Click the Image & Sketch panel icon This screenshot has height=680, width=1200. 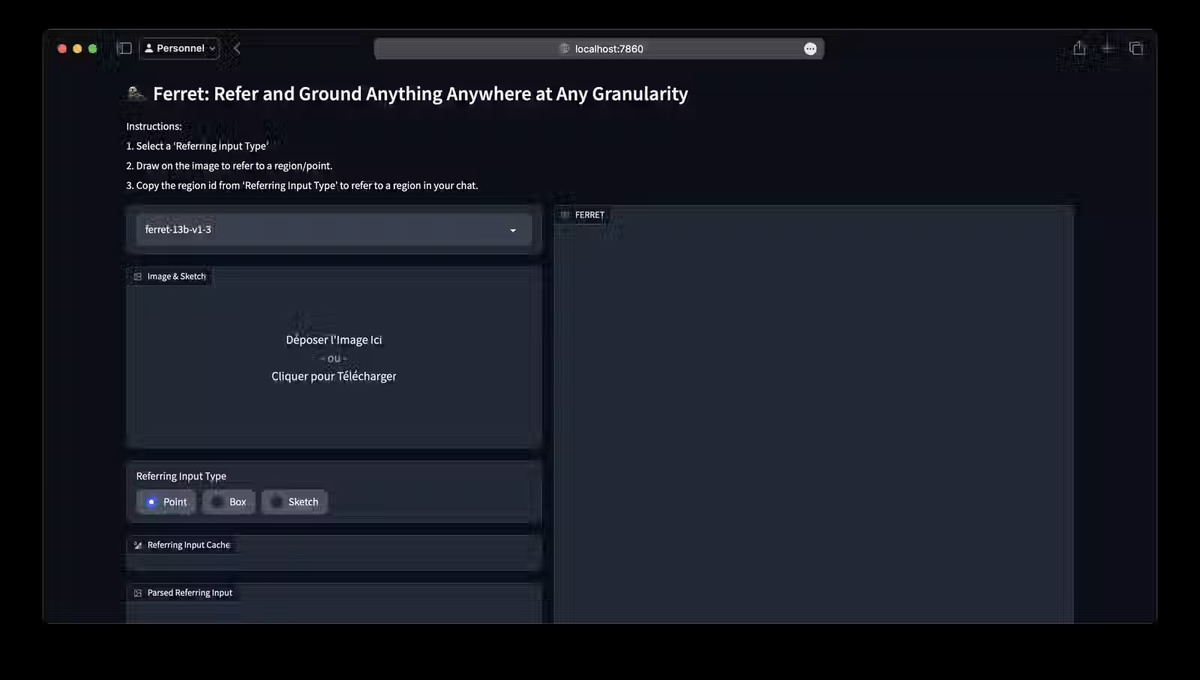pos(138,276)
